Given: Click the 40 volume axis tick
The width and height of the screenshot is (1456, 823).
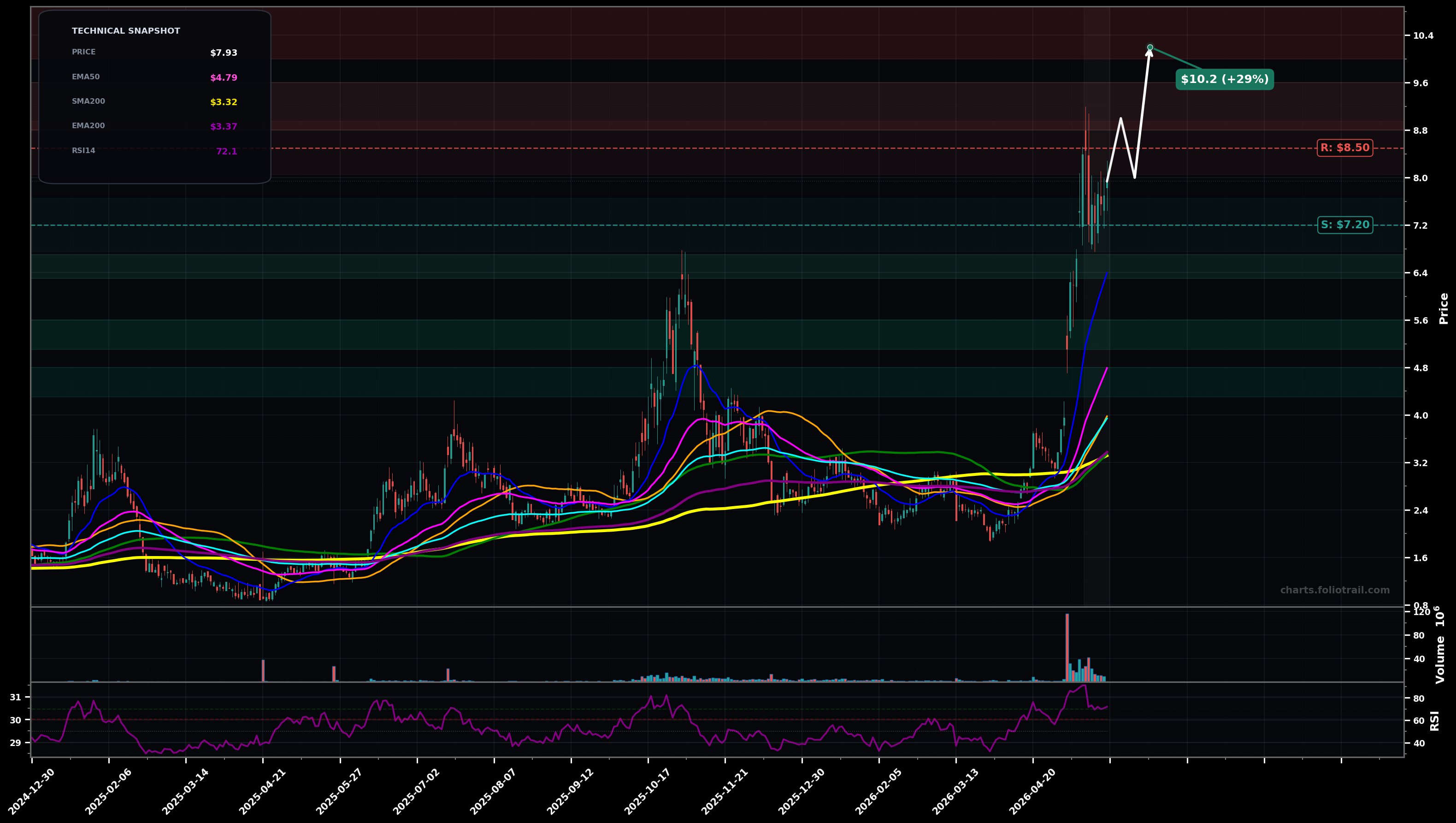Looking at the screenshot, I should coord(1419,659).
